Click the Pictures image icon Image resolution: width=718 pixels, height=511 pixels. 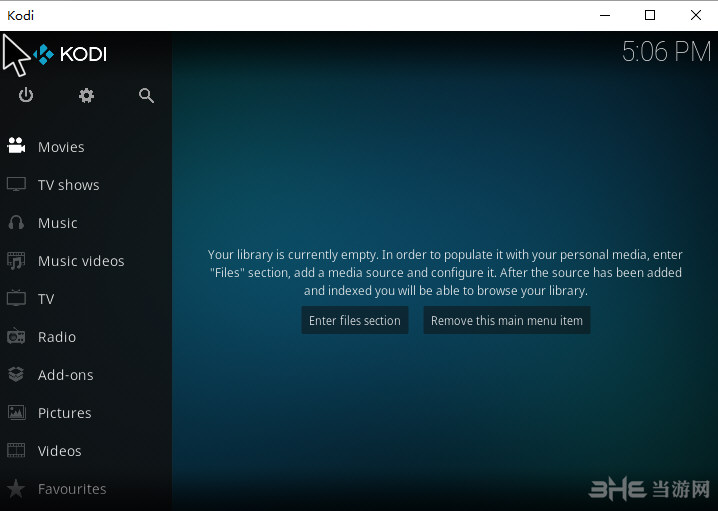pos(16,412)
